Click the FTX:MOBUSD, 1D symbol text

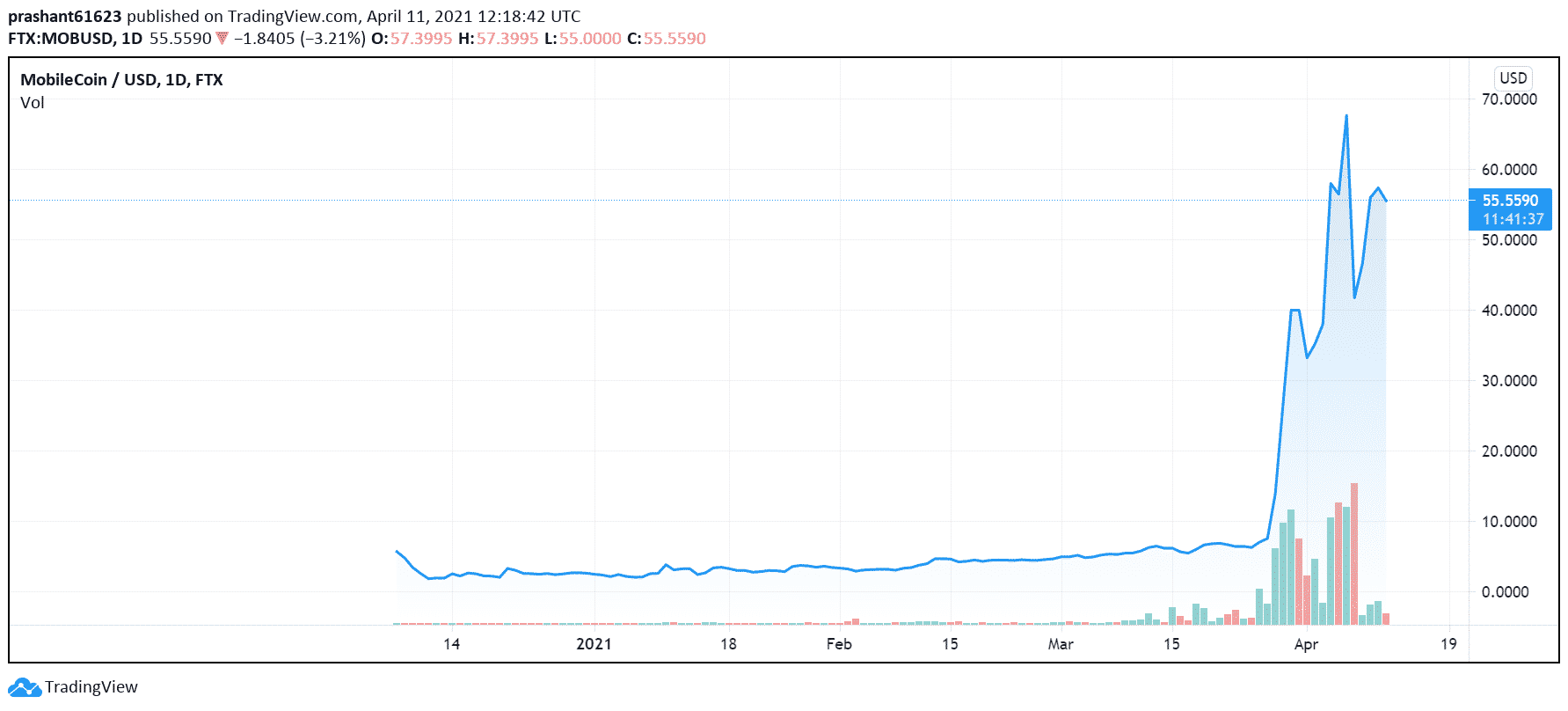coord(75,38)
